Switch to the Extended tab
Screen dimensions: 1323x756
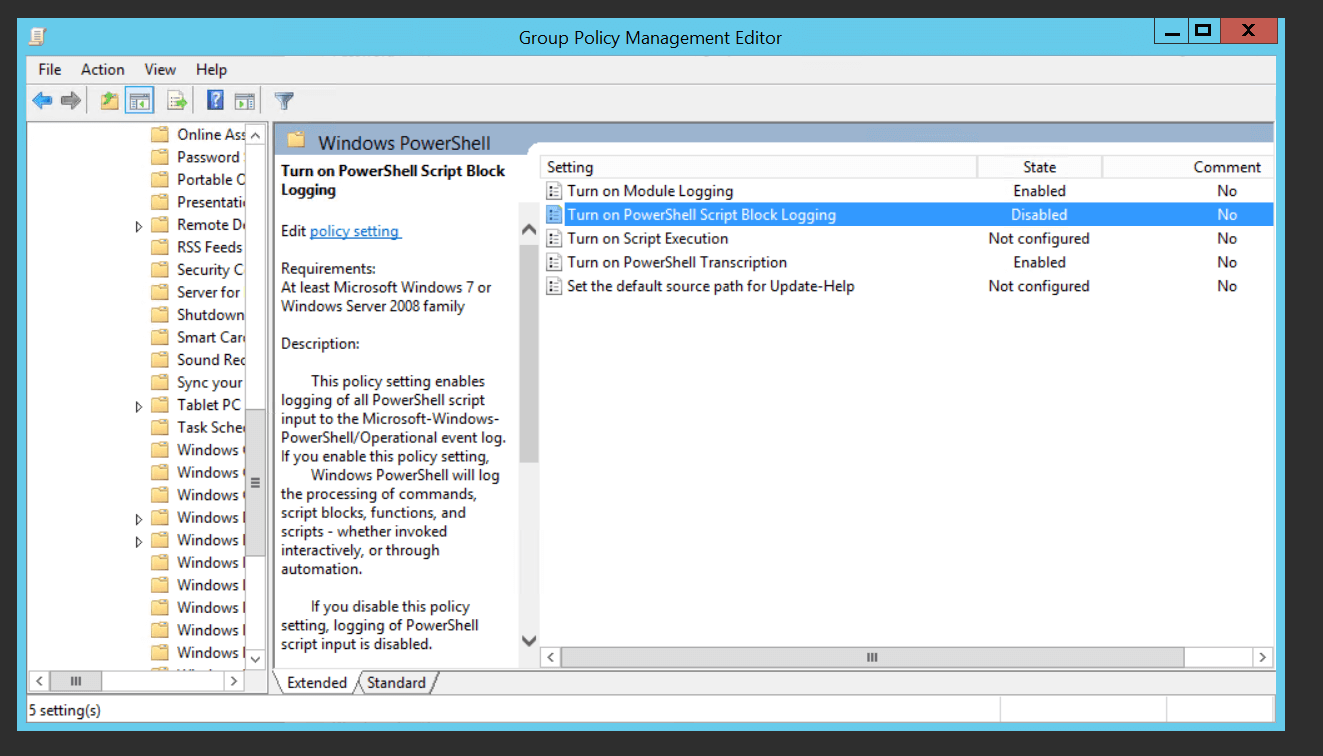click(316, 683)
